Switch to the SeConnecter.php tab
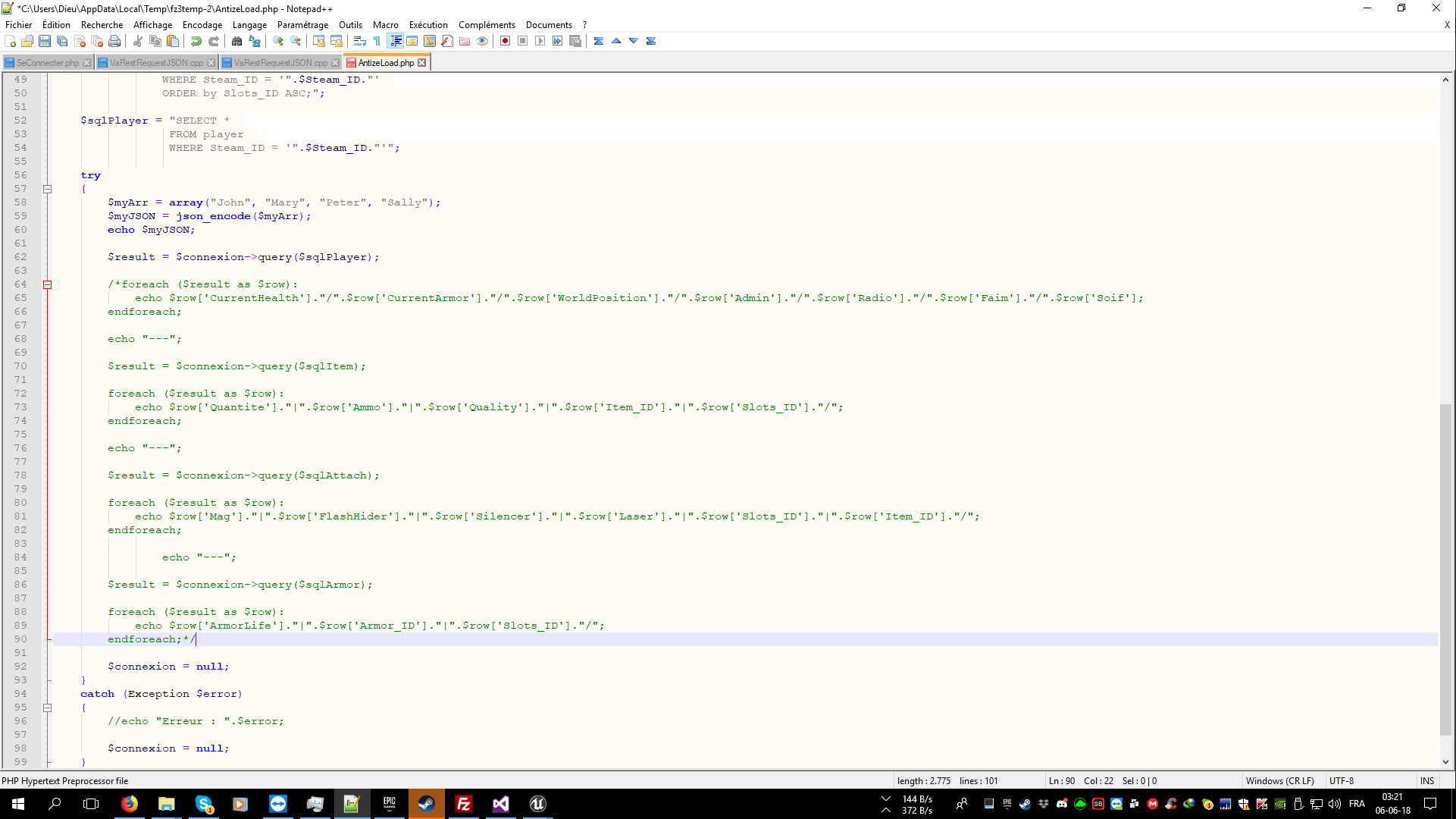 (x=45, y=62)
